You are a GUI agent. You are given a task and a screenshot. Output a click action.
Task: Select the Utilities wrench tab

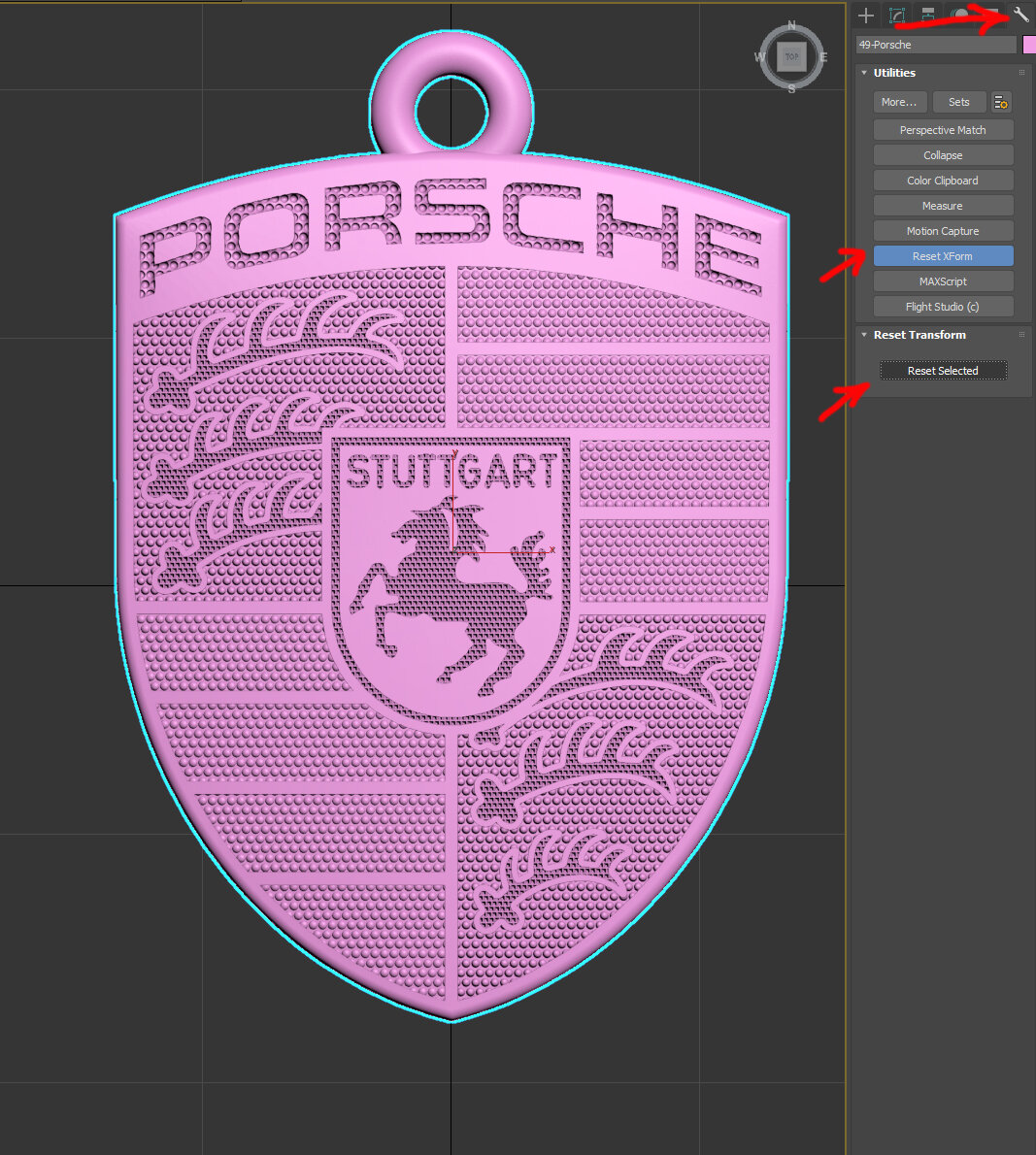(x=1020, y=14)
